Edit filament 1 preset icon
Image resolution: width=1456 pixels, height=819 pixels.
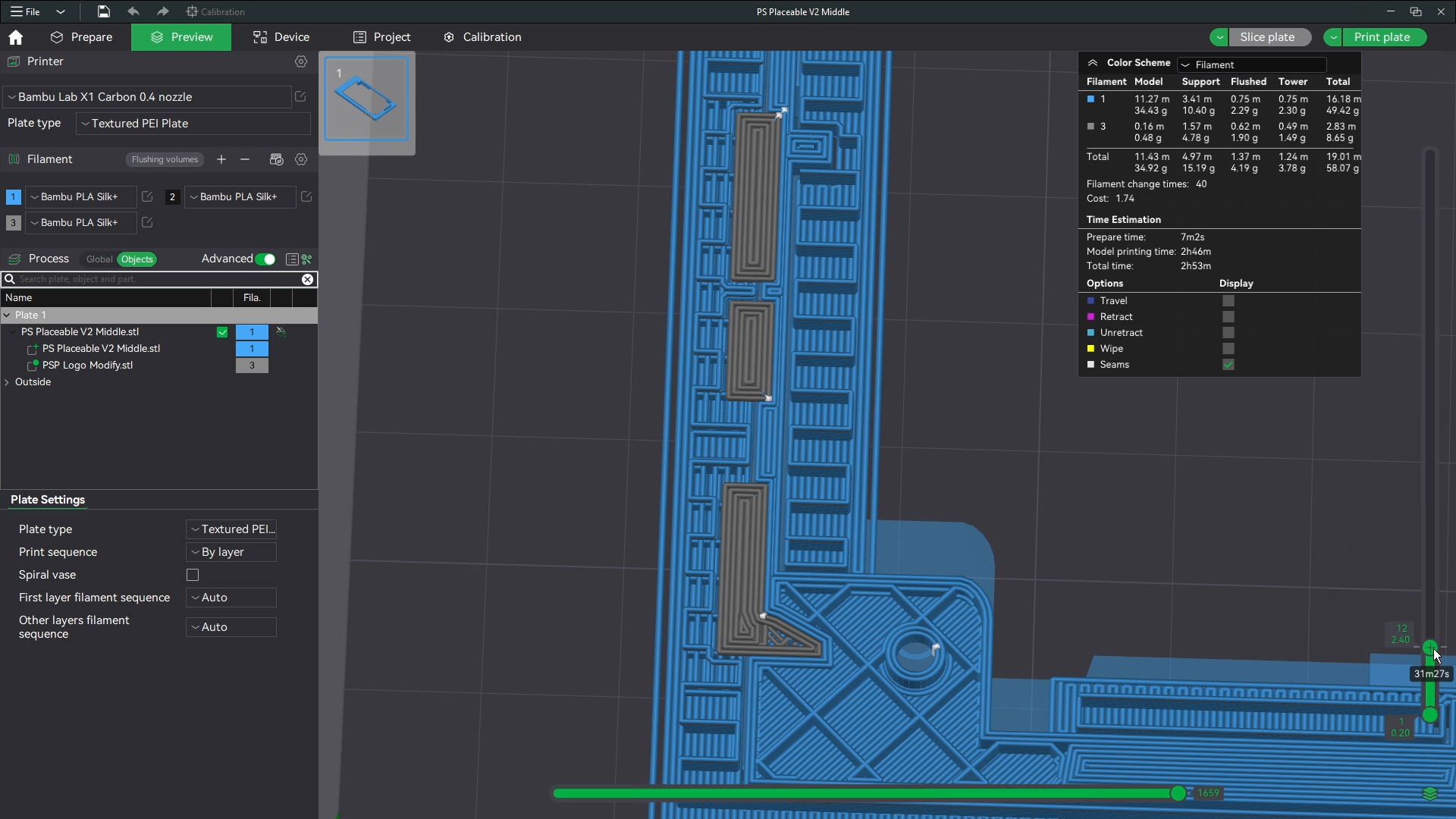tap(147, 196)
